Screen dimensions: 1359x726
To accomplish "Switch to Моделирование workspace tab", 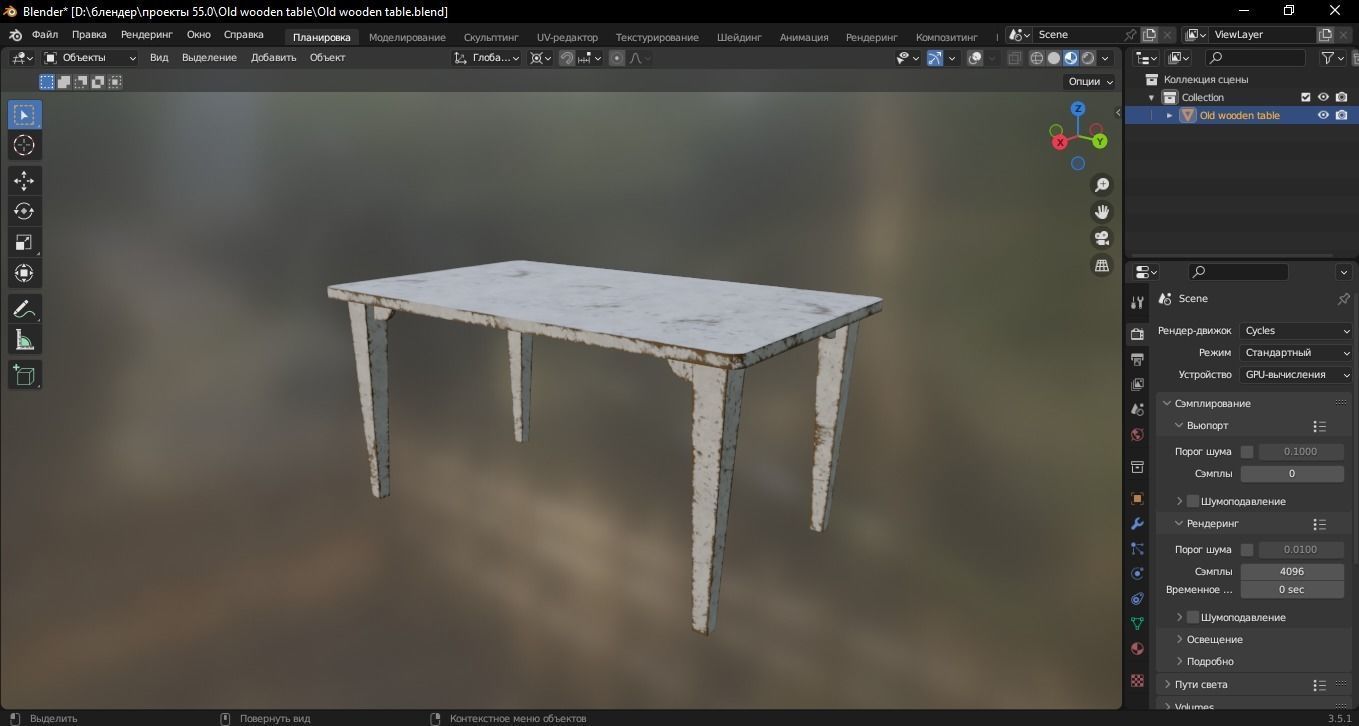I will tap(407, 37).
